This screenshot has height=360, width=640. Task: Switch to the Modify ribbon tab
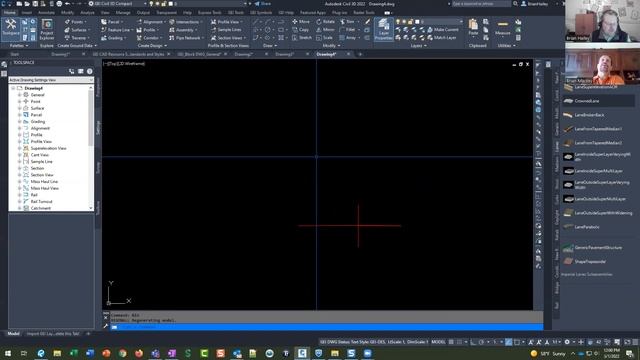click(67, 13)
